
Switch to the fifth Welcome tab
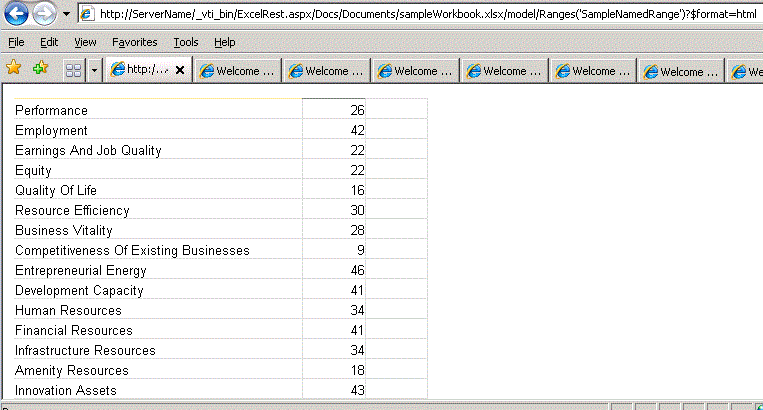(x=594, y=71)
